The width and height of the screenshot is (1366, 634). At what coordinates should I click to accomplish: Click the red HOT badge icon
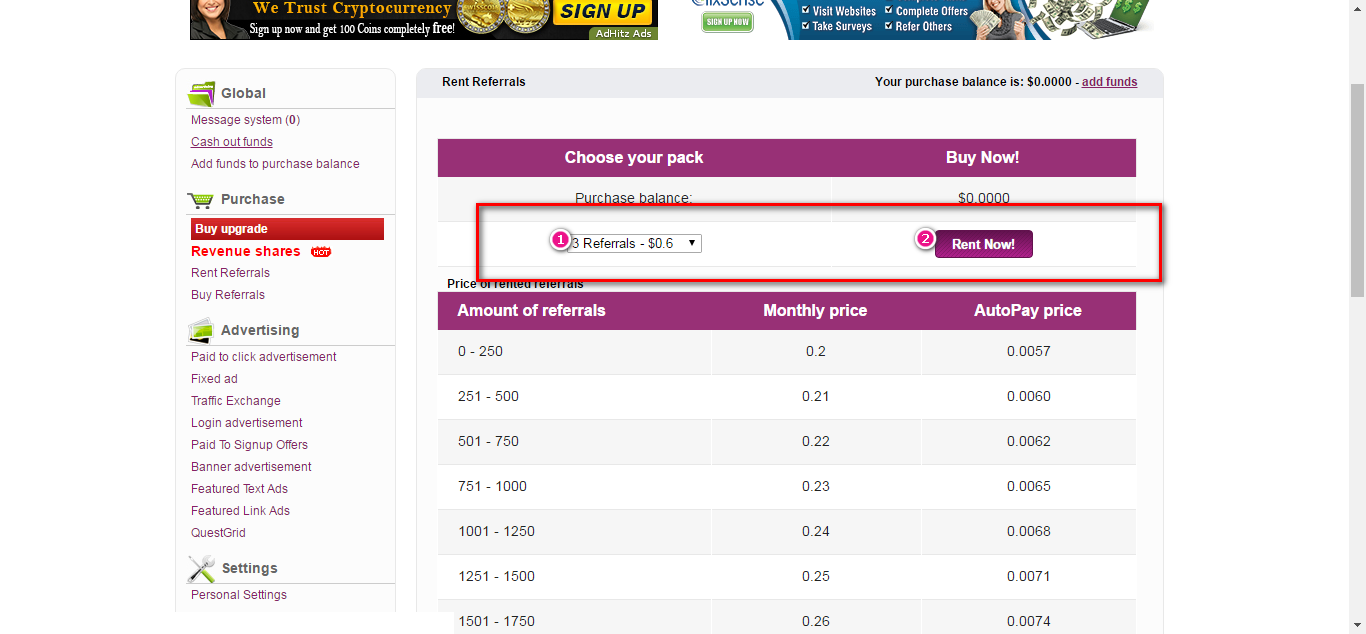coord(321,252)
